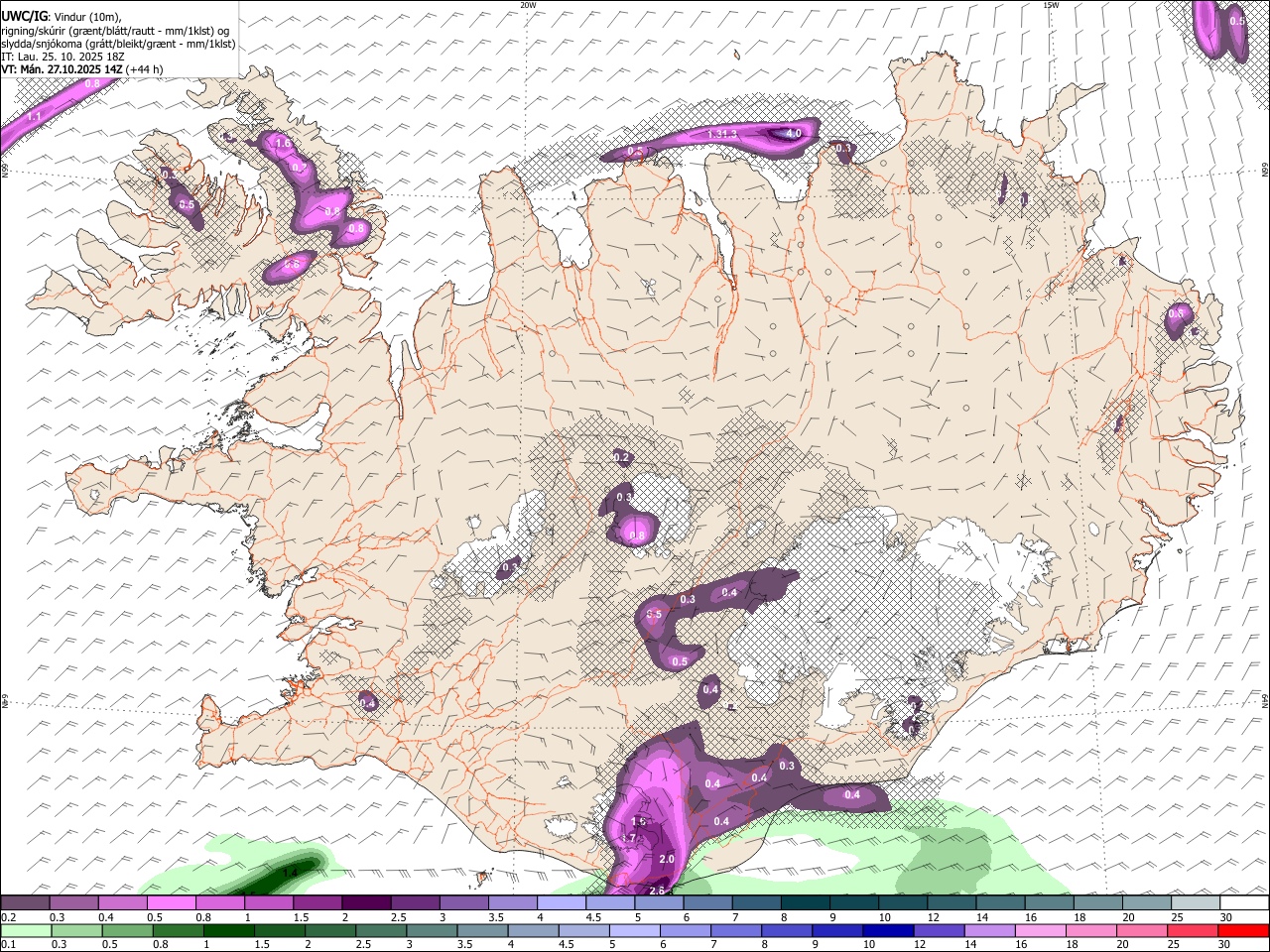Image resolution: width=1270 pixels, height=952 pixels.
Task: Select the 'IT: Lau. 25. 10. 2025 18Z' line
Action: pyautogui.click(x=63, y=57)
